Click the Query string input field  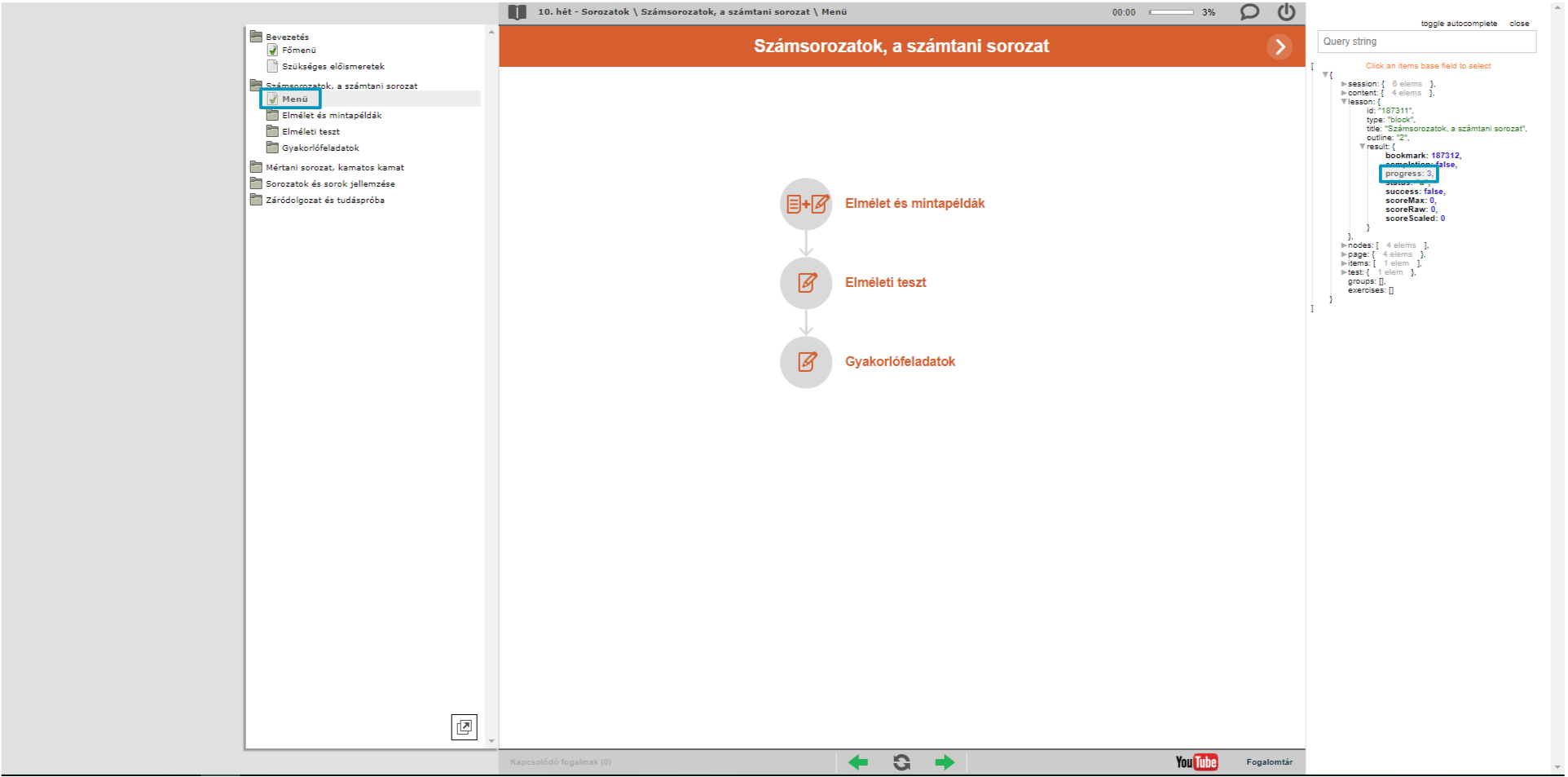click(x=1425, y=42)
